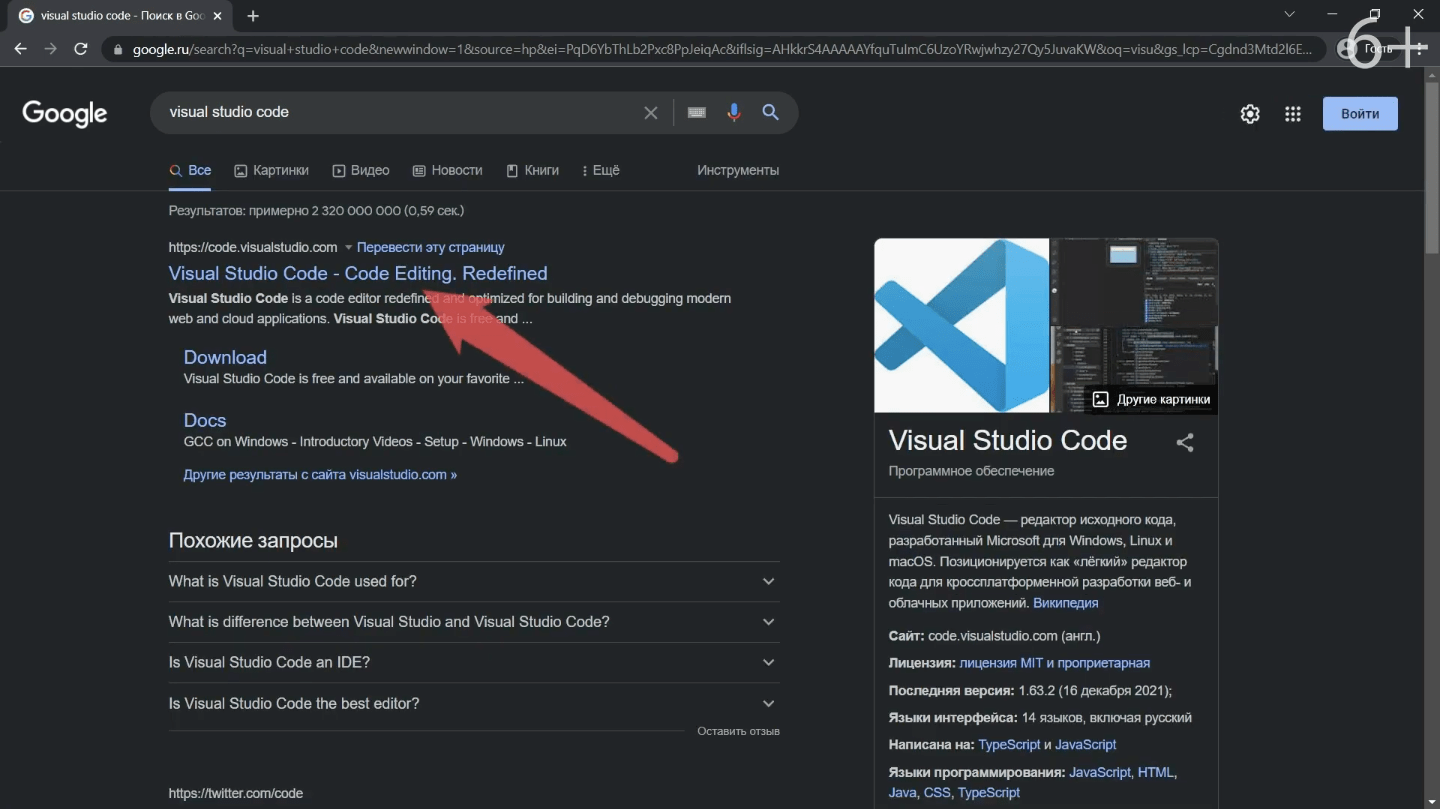Open the on-screen keyboard icon
Screen dimensions: 1440x809
click(x=697, y=113)
